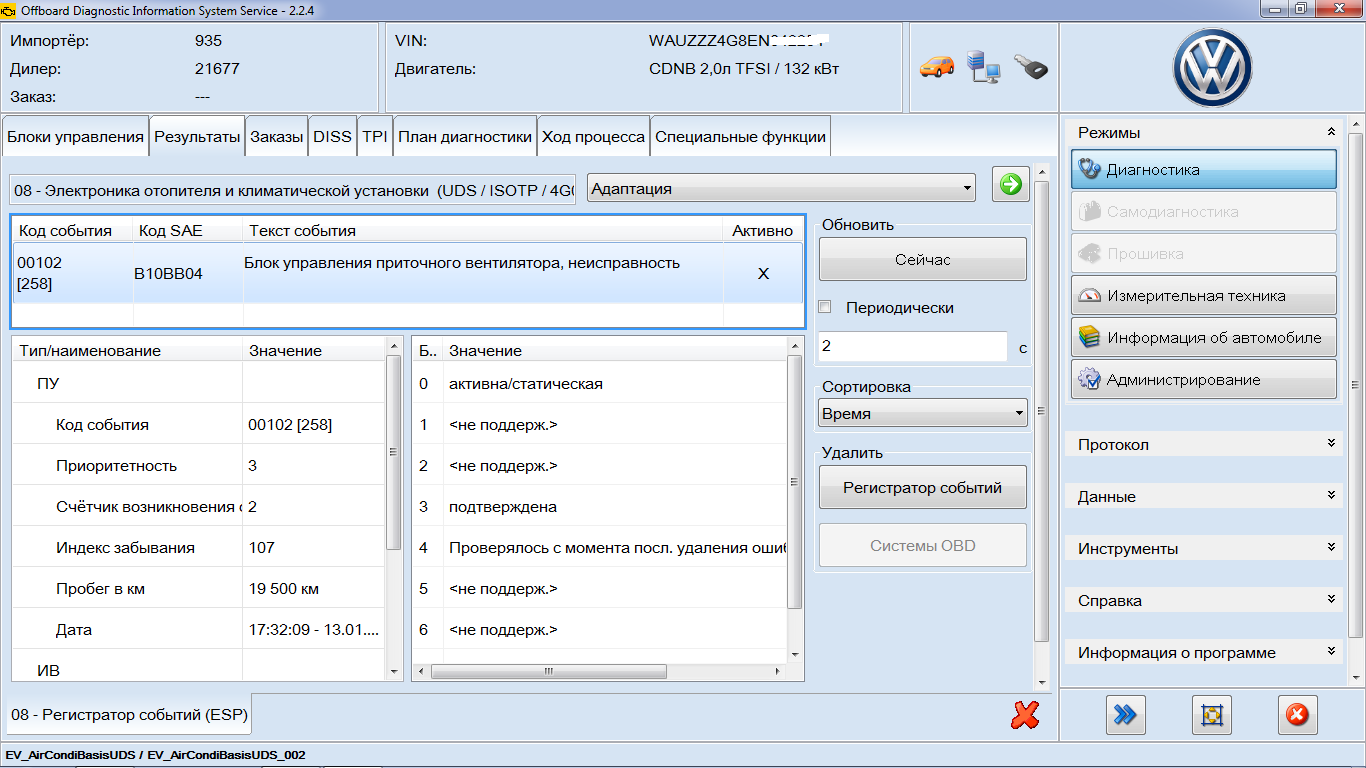Open Специальные функции tab
This screenshot has width=1366, height=768.
[x=740, y=137]
